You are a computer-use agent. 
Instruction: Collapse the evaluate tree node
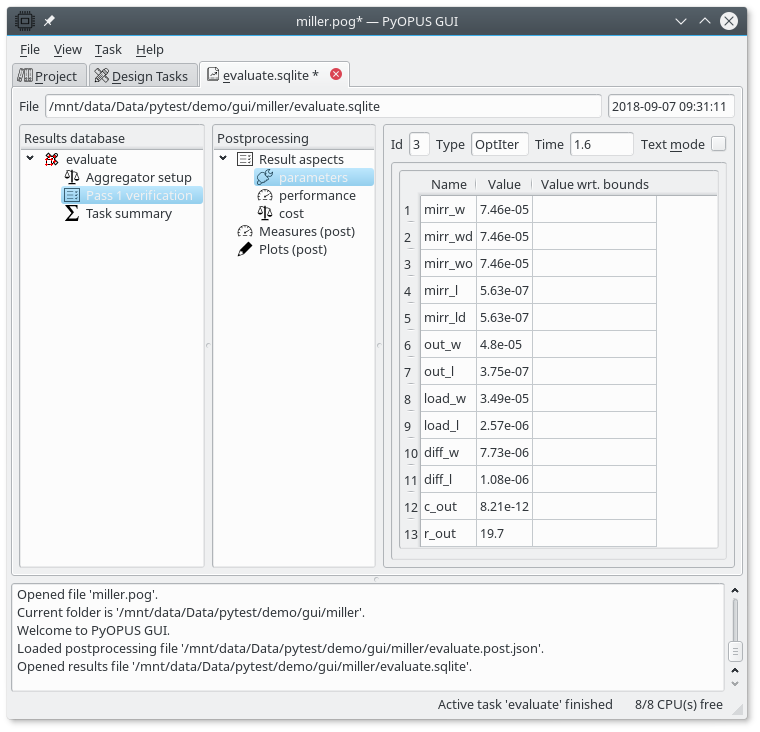click(30, 159)
